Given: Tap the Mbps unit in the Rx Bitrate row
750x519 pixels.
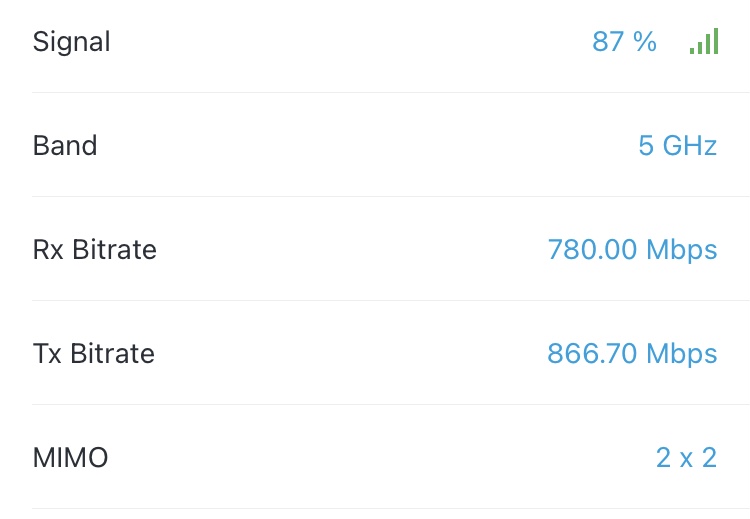Looking at the screenshot, I should [x=682, y=251].
